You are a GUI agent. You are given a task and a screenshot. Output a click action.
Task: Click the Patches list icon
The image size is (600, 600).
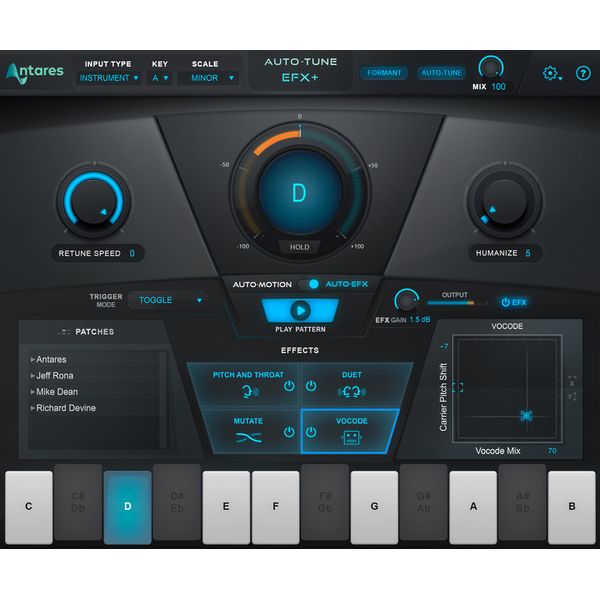point(64,332)
